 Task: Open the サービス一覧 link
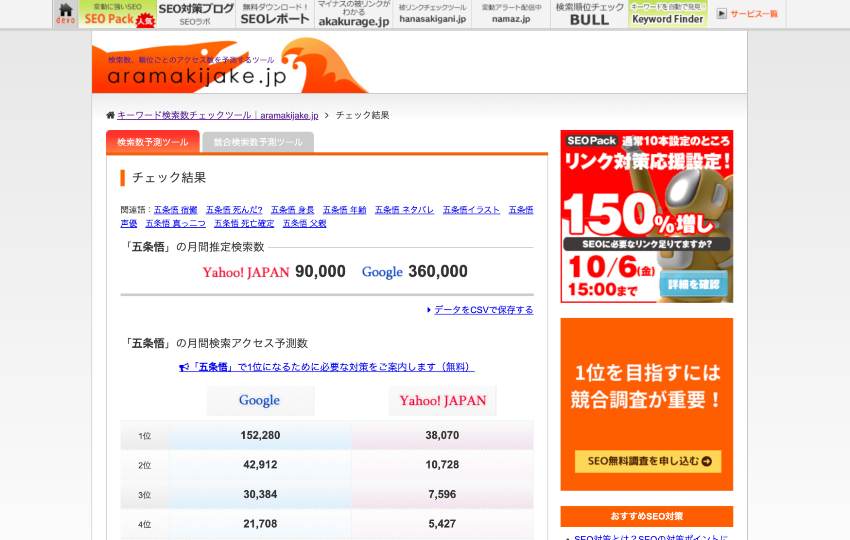point(754,14)
